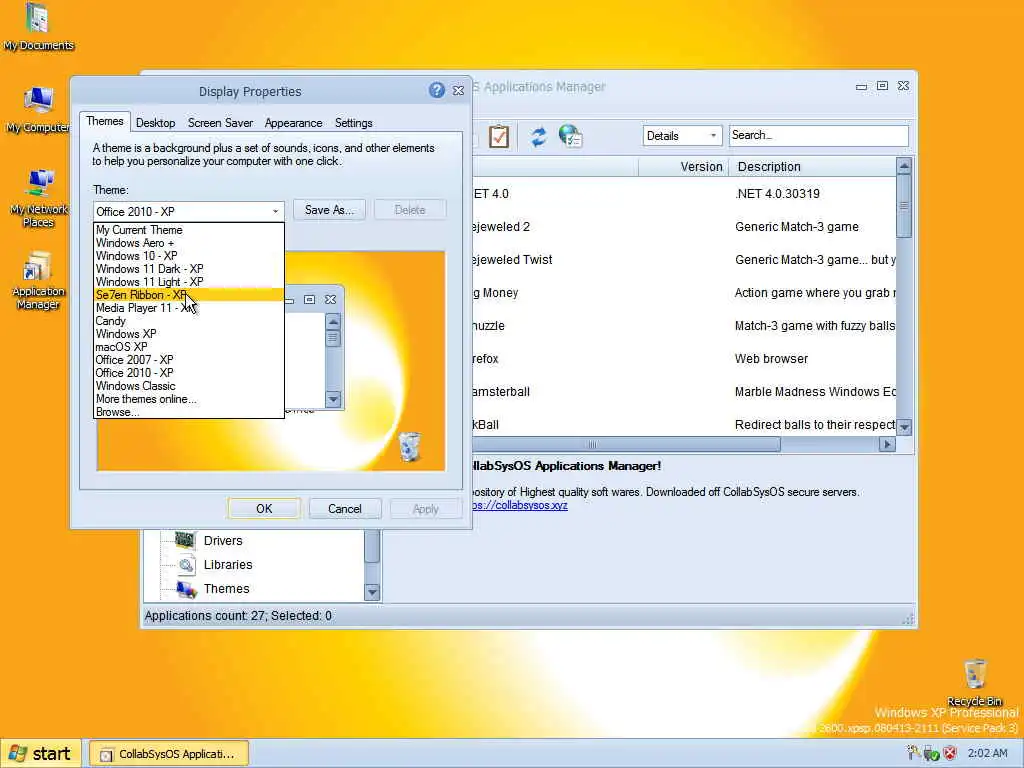Image resolution: width=1024 pixels, height=768 pixels.
Task: Choose the macOS XP theme
Action: point(189,347)
